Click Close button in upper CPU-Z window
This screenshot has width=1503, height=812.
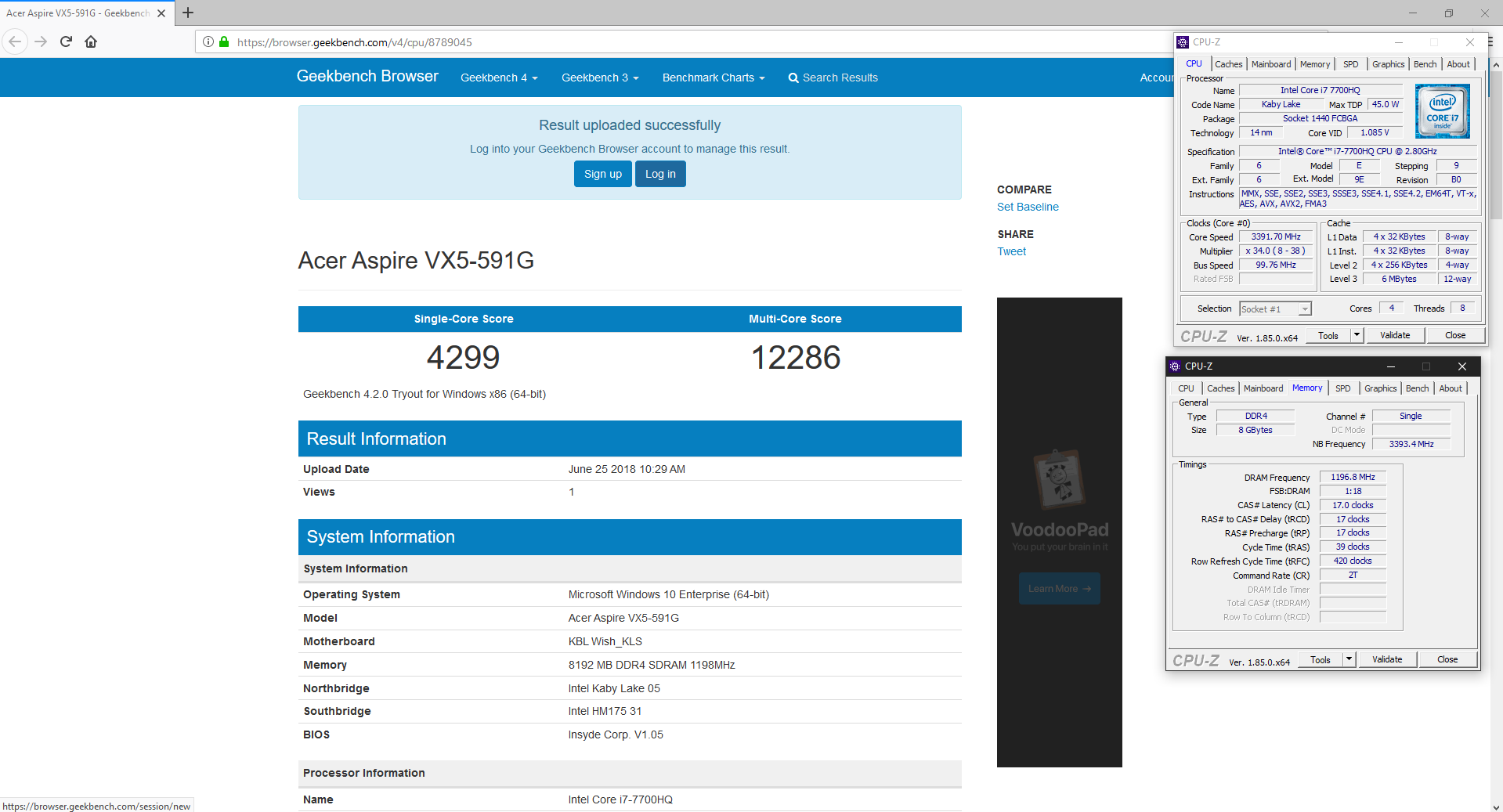[x=1454, y=336]
